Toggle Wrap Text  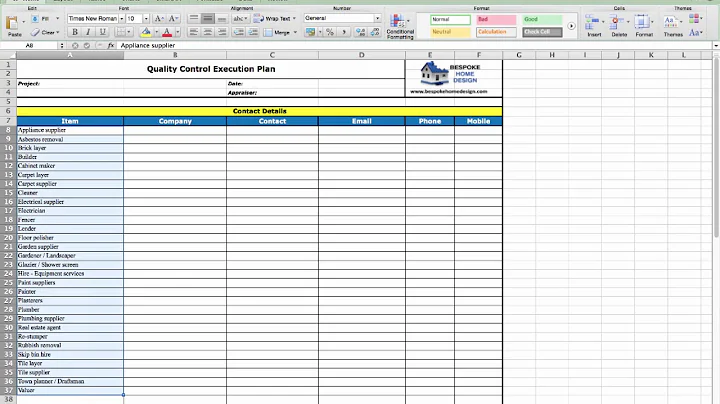(x=275, y=19)
